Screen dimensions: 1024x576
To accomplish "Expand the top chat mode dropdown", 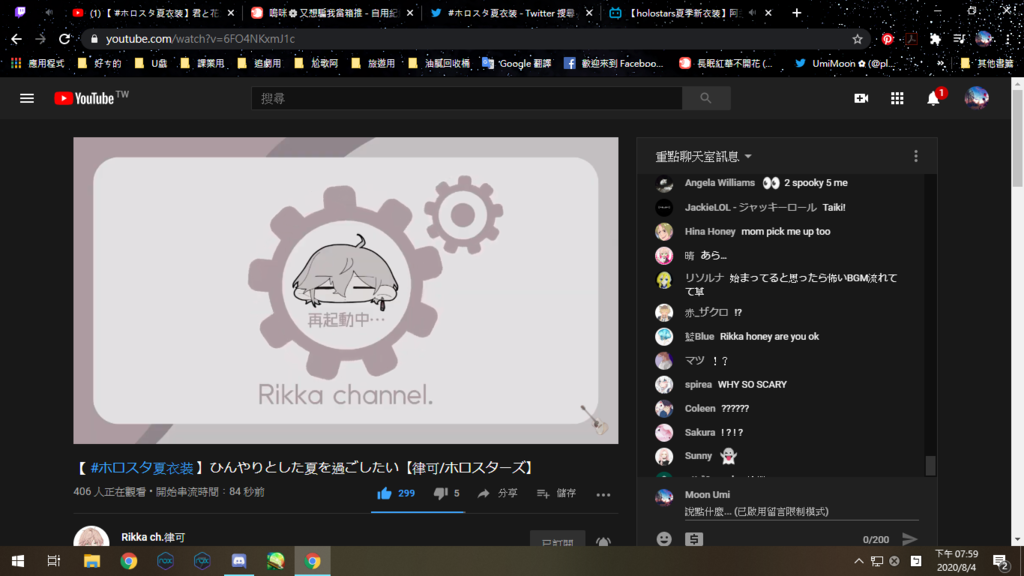I will [x=703, y=157].
